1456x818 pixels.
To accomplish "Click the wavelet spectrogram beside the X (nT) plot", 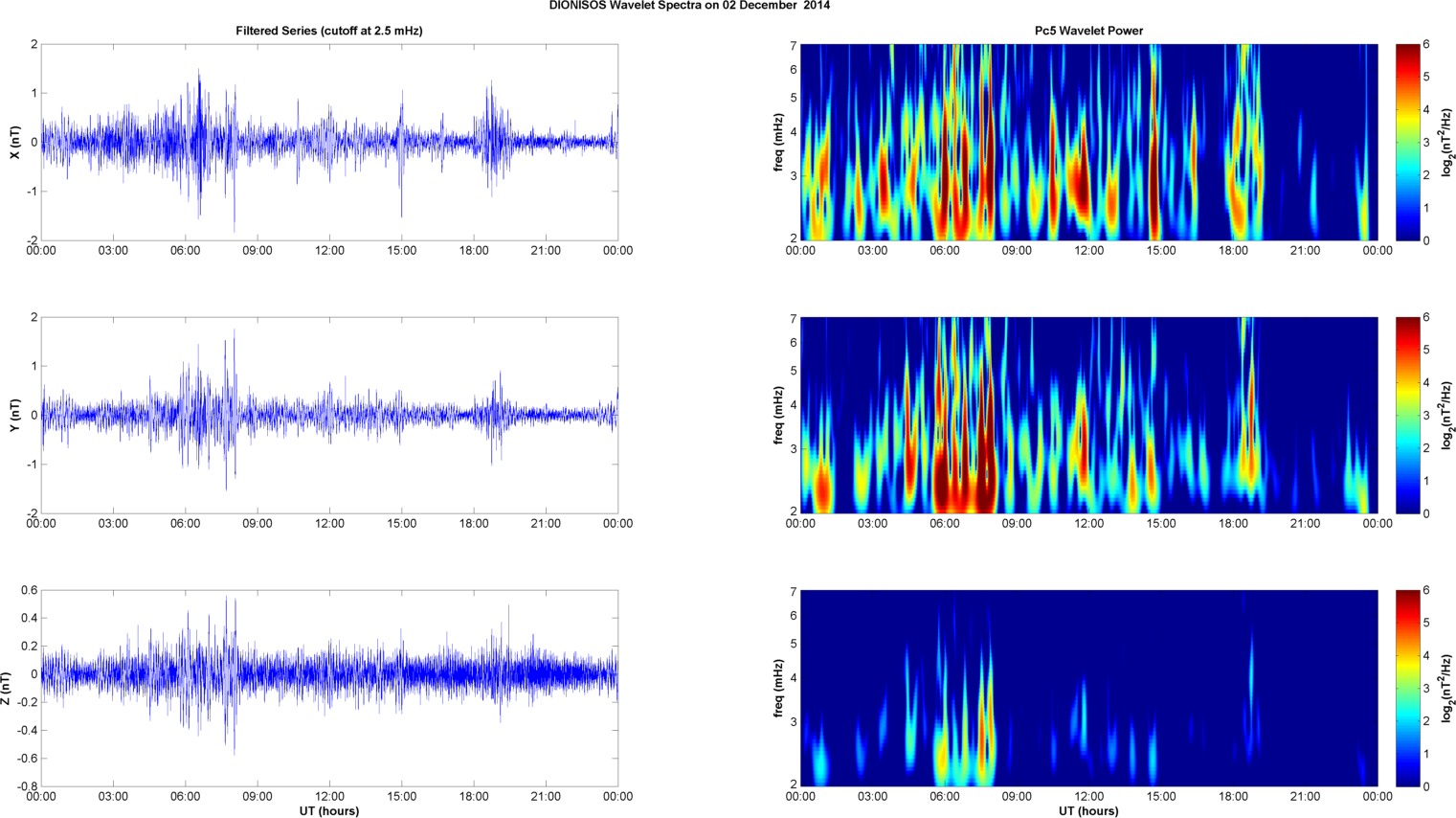I will click(1088, 143).
